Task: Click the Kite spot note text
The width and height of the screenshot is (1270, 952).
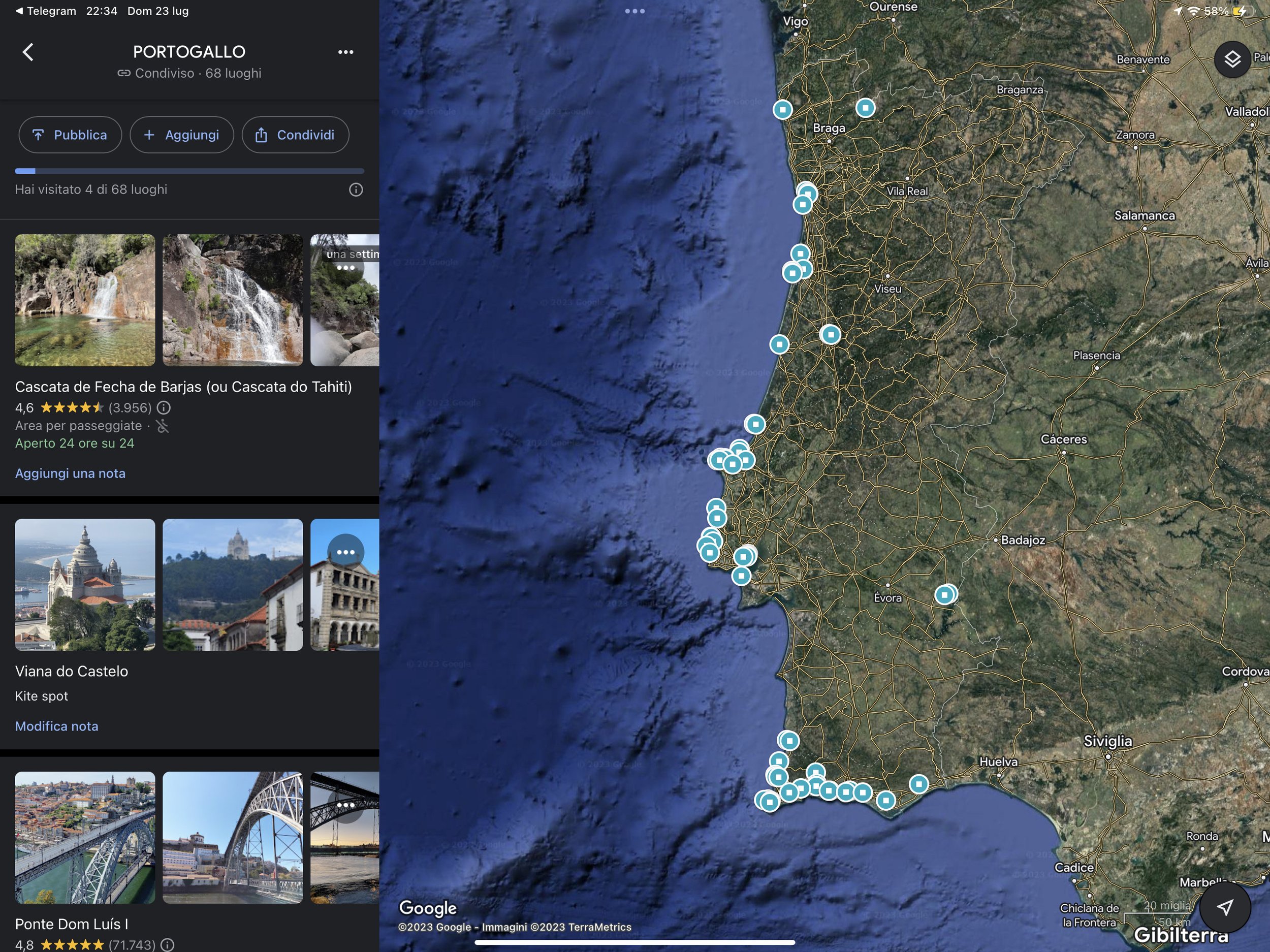Action: click(x=41, y=696)
